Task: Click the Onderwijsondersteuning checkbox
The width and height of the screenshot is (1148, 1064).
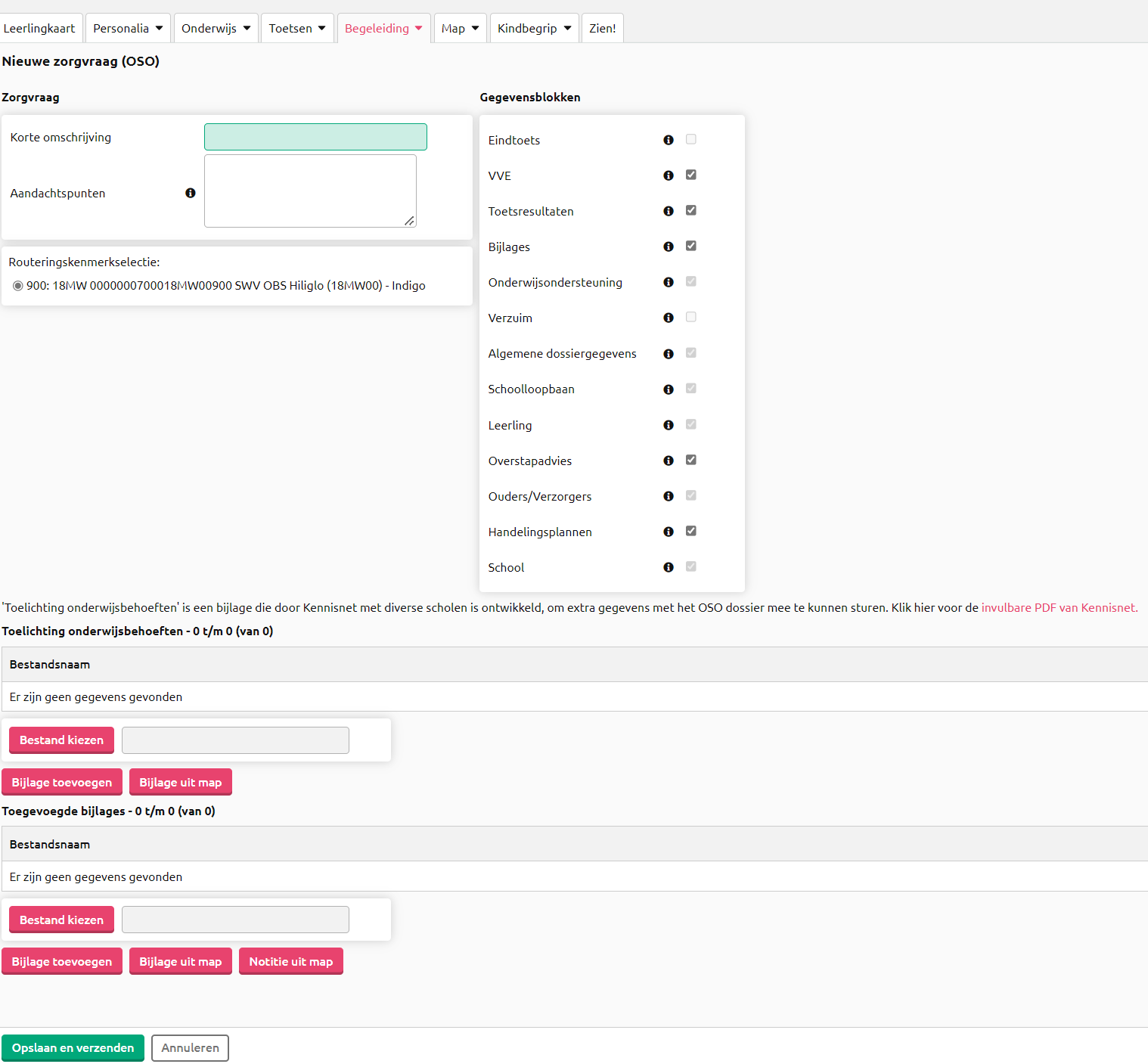Action: tap(691, 281)
